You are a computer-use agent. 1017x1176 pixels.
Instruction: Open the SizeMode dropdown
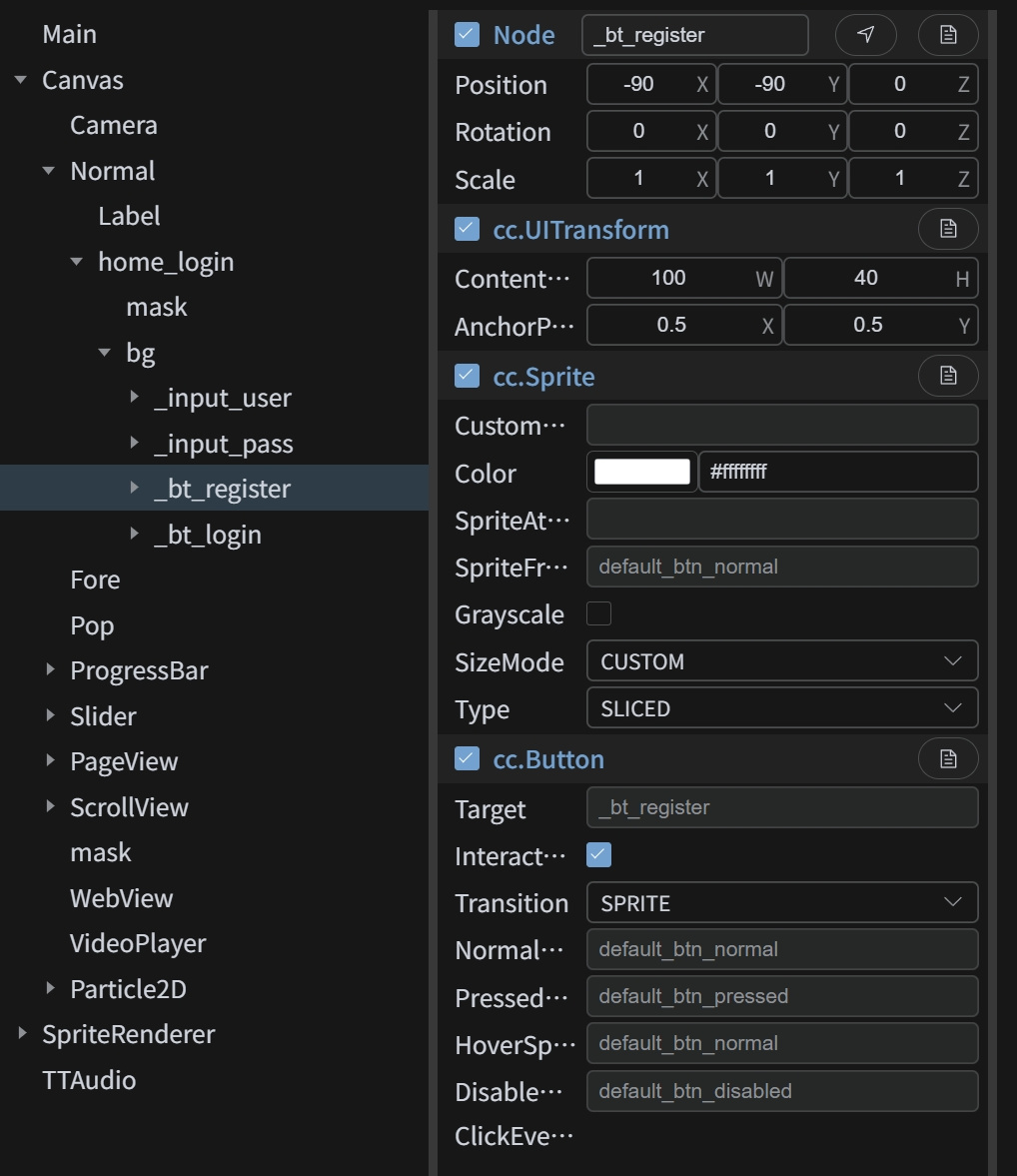pyautogui.click(x=781, y=661)
